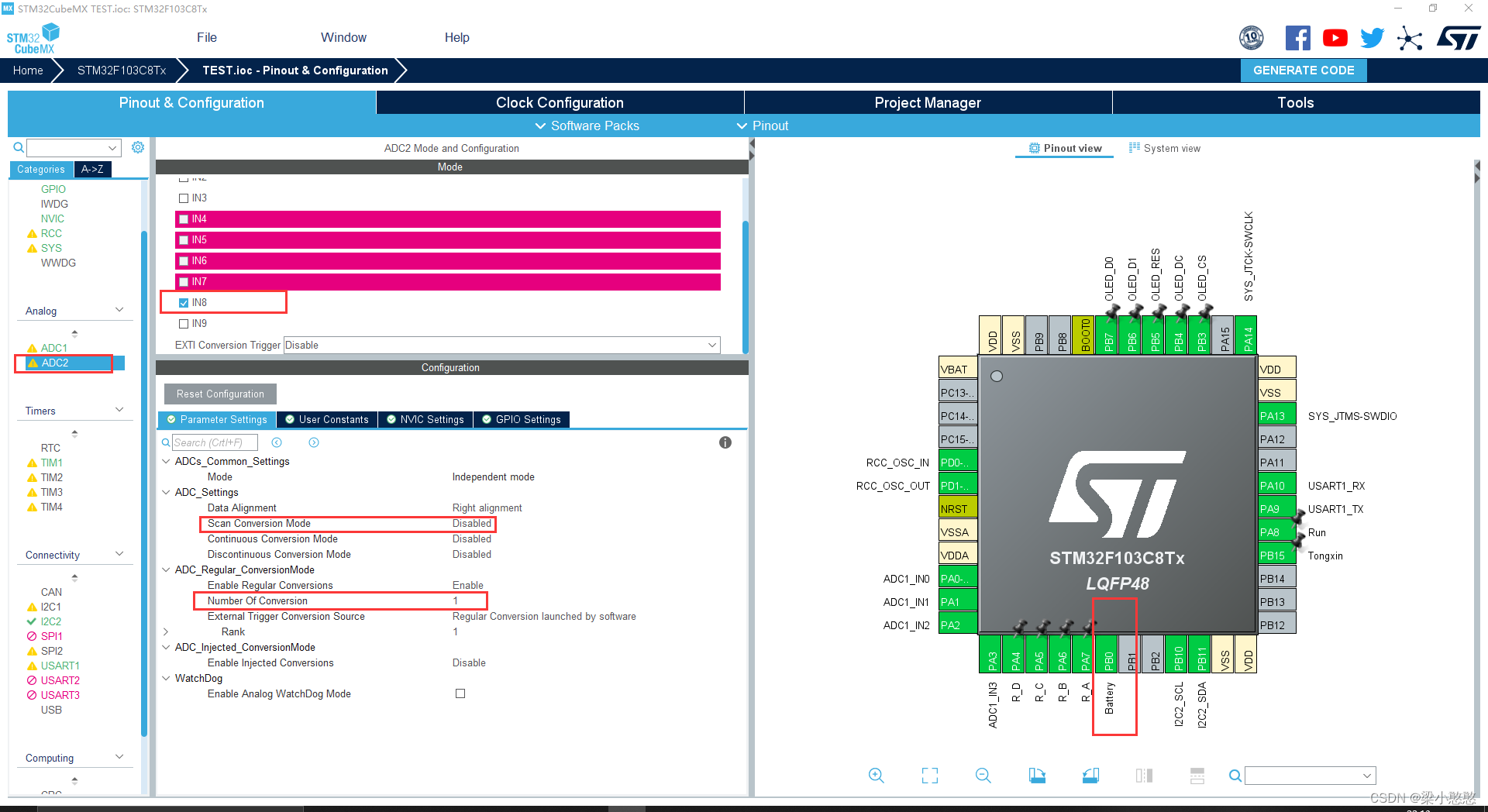Viewport: 1488px width, 812px height.
Task: Open the File menu
Action: 207,37
